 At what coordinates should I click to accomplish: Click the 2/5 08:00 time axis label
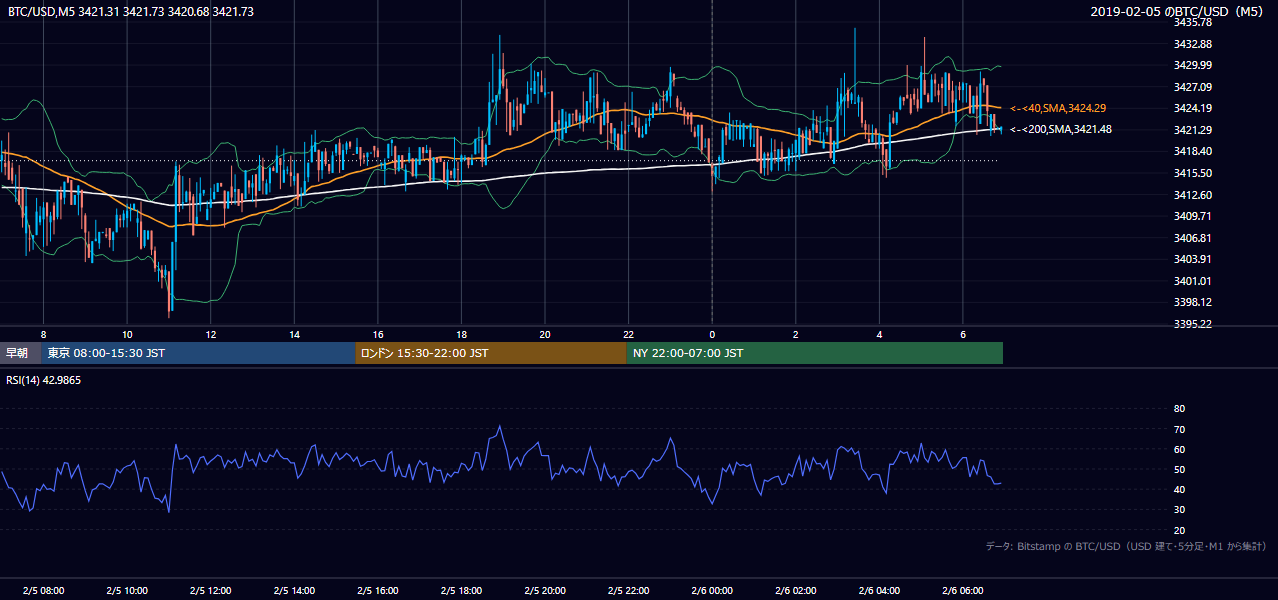coord(43,590)
